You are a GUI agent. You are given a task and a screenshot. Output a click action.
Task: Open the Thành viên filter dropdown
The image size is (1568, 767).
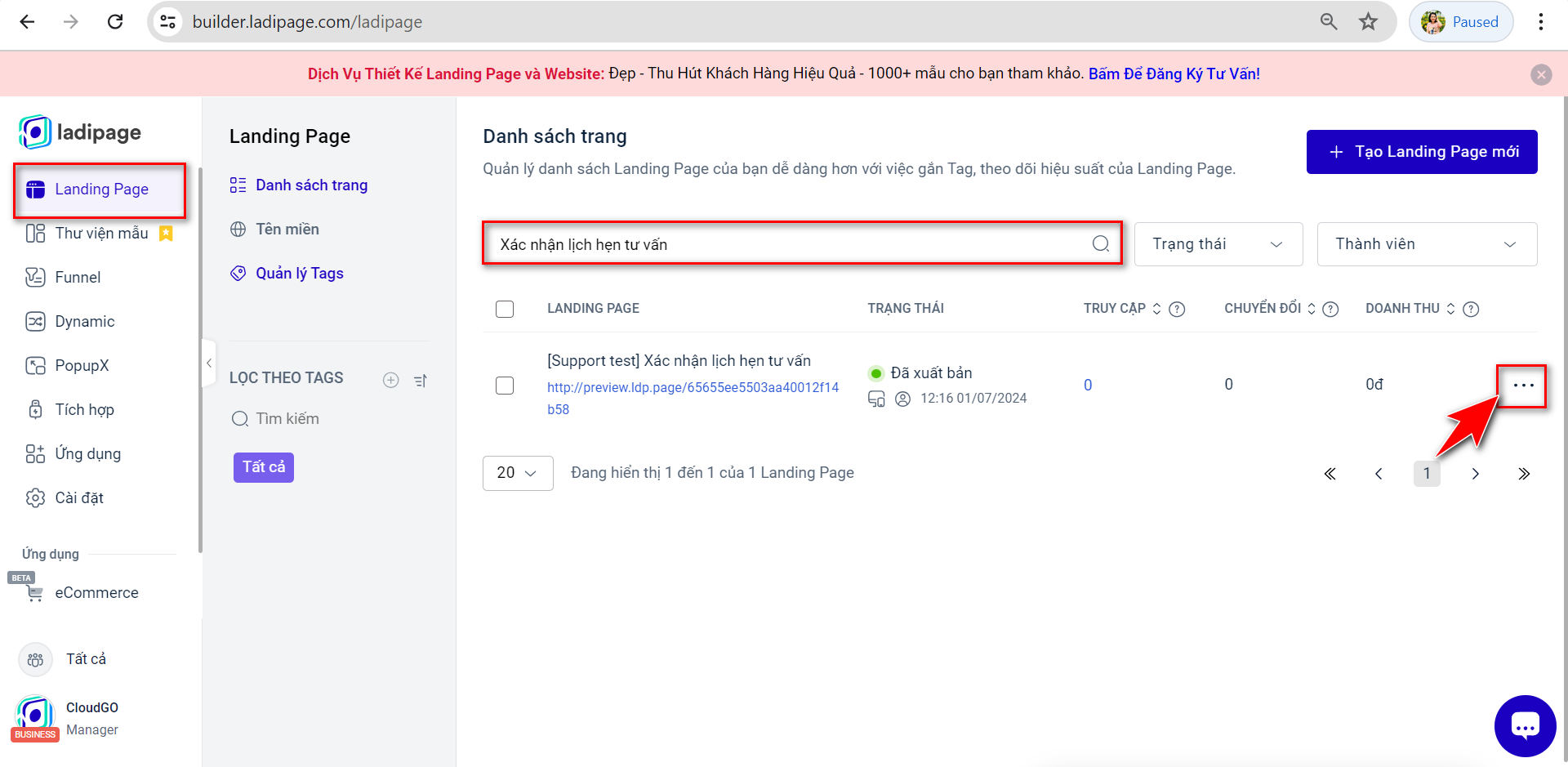pyautogui.click(x=1426, y=243)
